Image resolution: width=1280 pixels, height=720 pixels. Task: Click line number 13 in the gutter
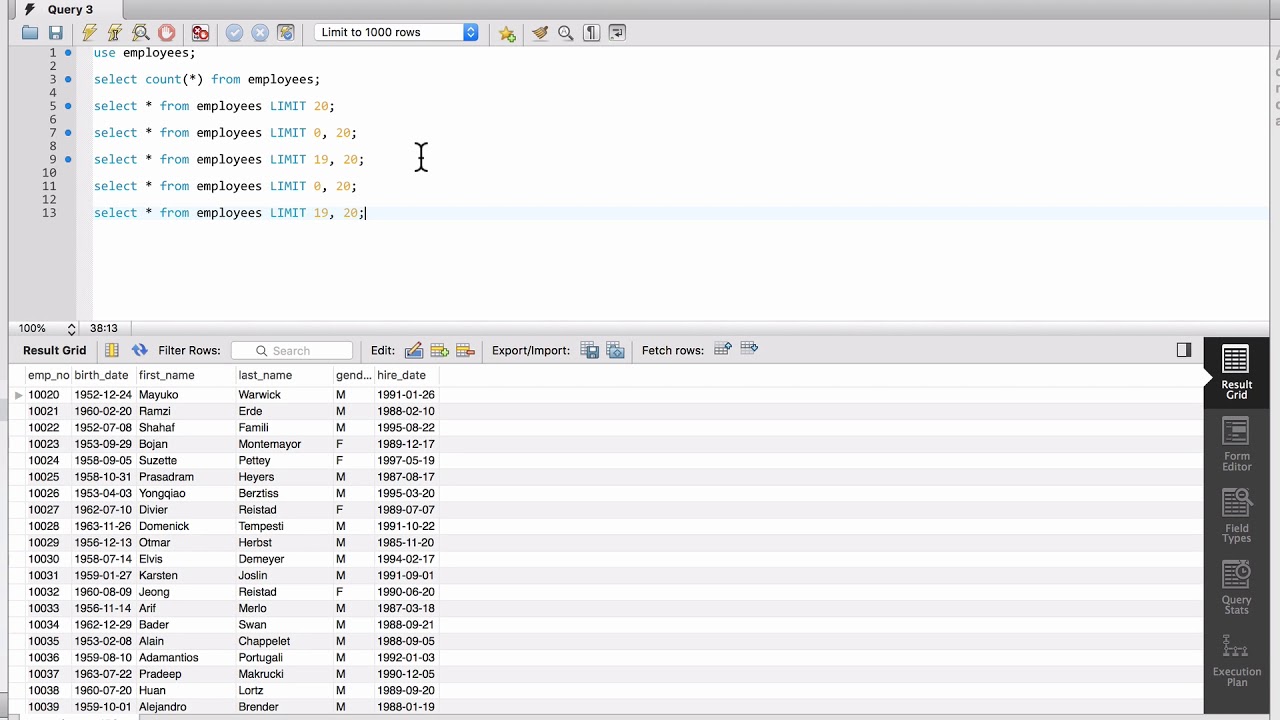pos(49,213)
